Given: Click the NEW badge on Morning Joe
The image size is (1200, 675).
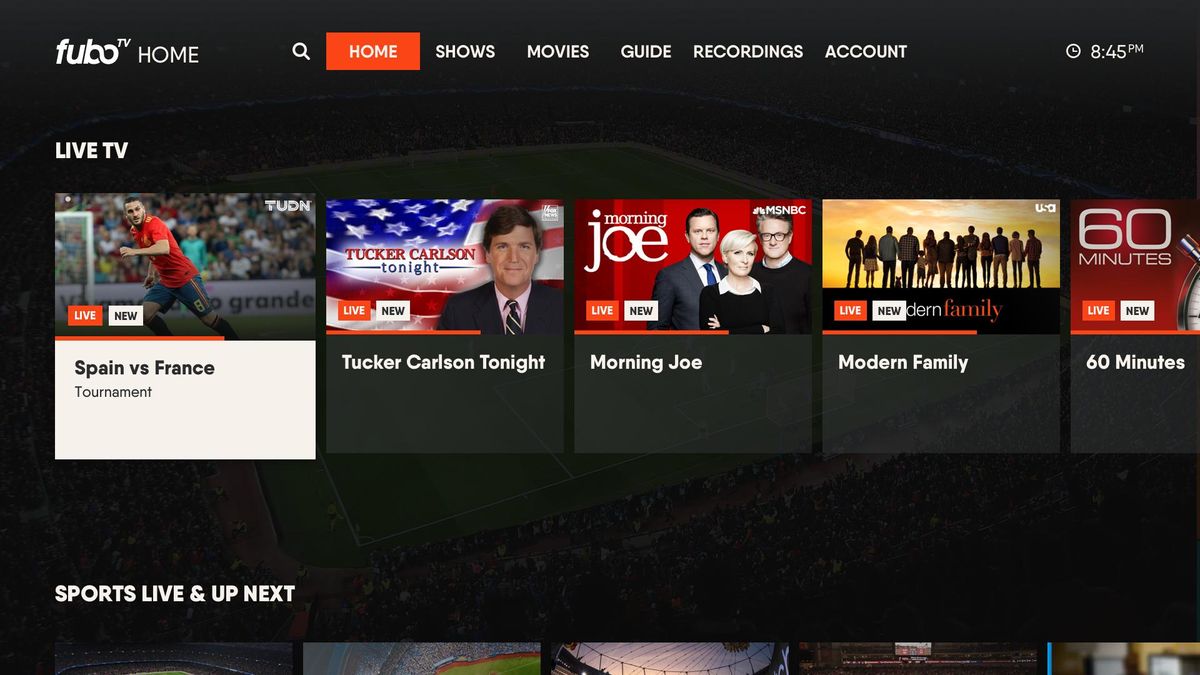Looking at the screenshot, I should pyautogui.click(x=641, y=311).
